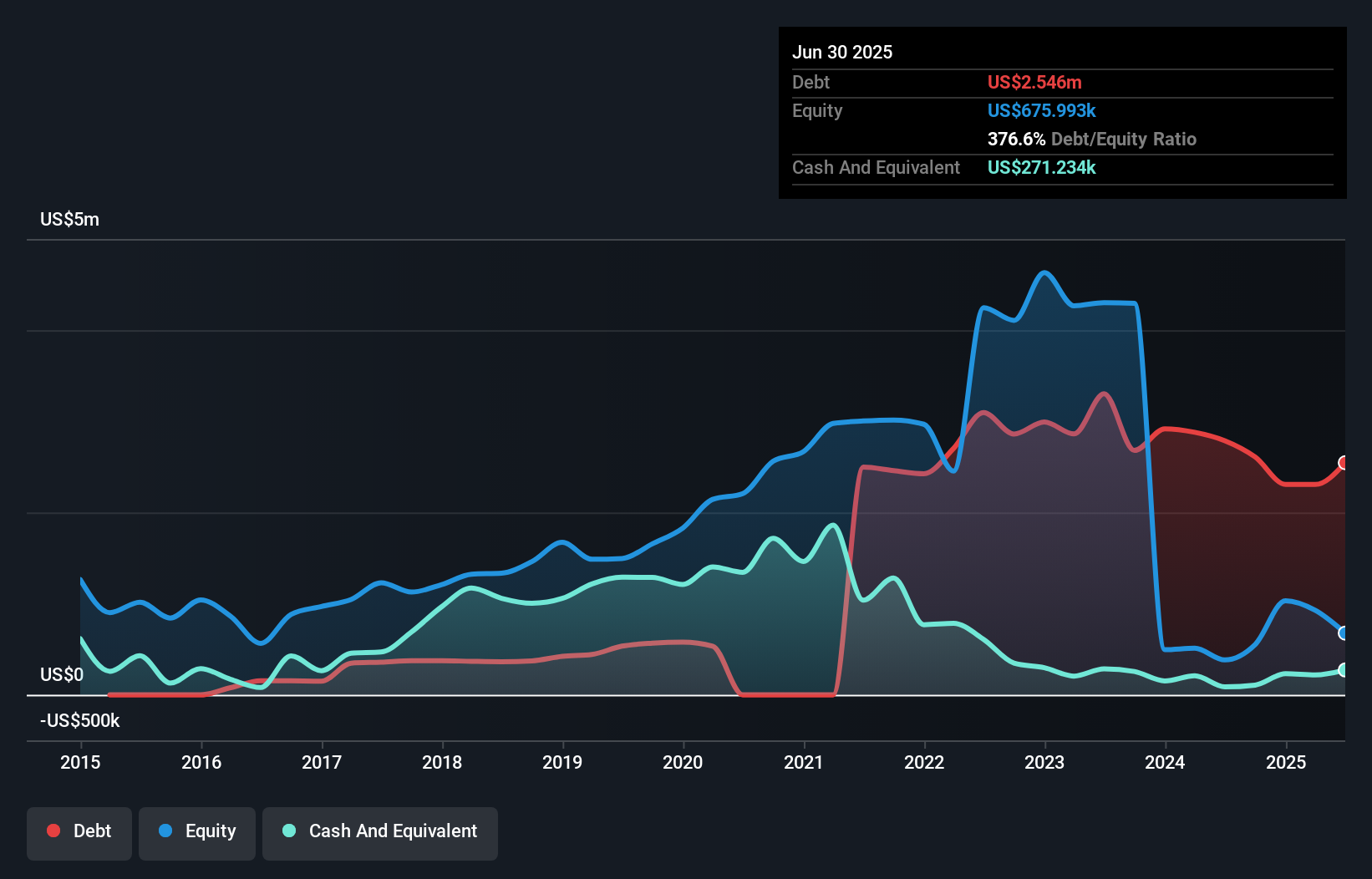The height and width of the screenshot is (879, 1372).
Task: Toggle the Debt legend button
Action: click(x=79, y=833)
